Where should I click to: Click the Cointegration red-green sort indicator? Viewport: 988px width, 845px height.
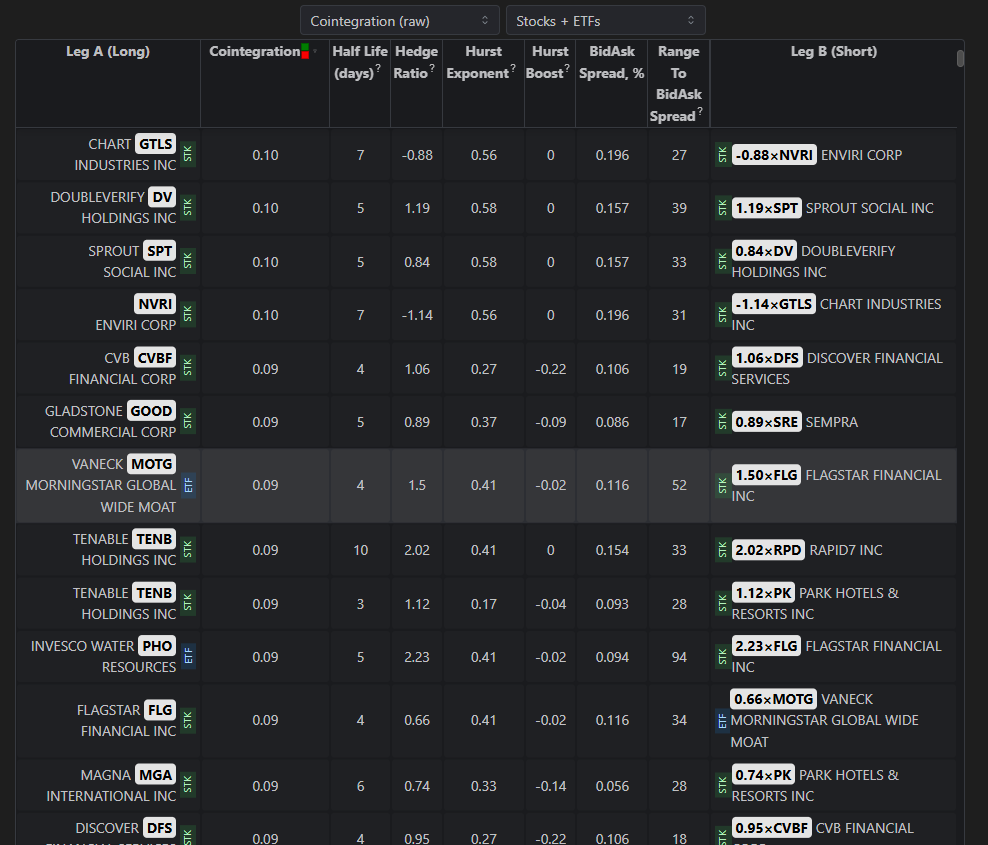[x=305, y=52]
